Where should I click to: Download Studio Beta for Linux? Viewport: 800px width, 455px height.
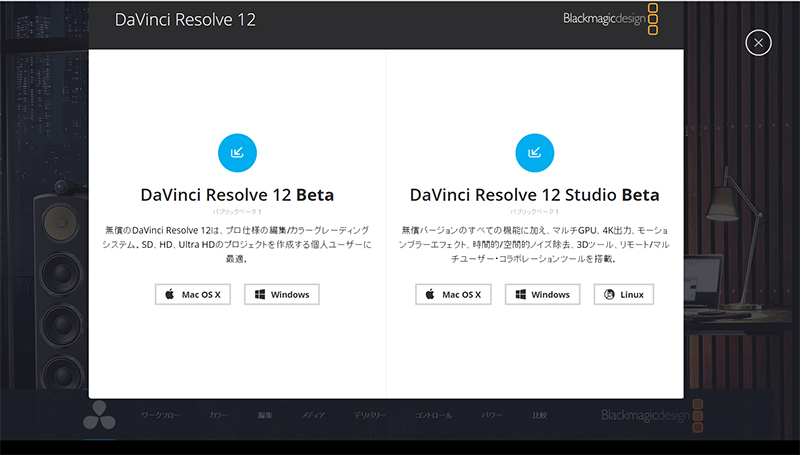[623, 295]
